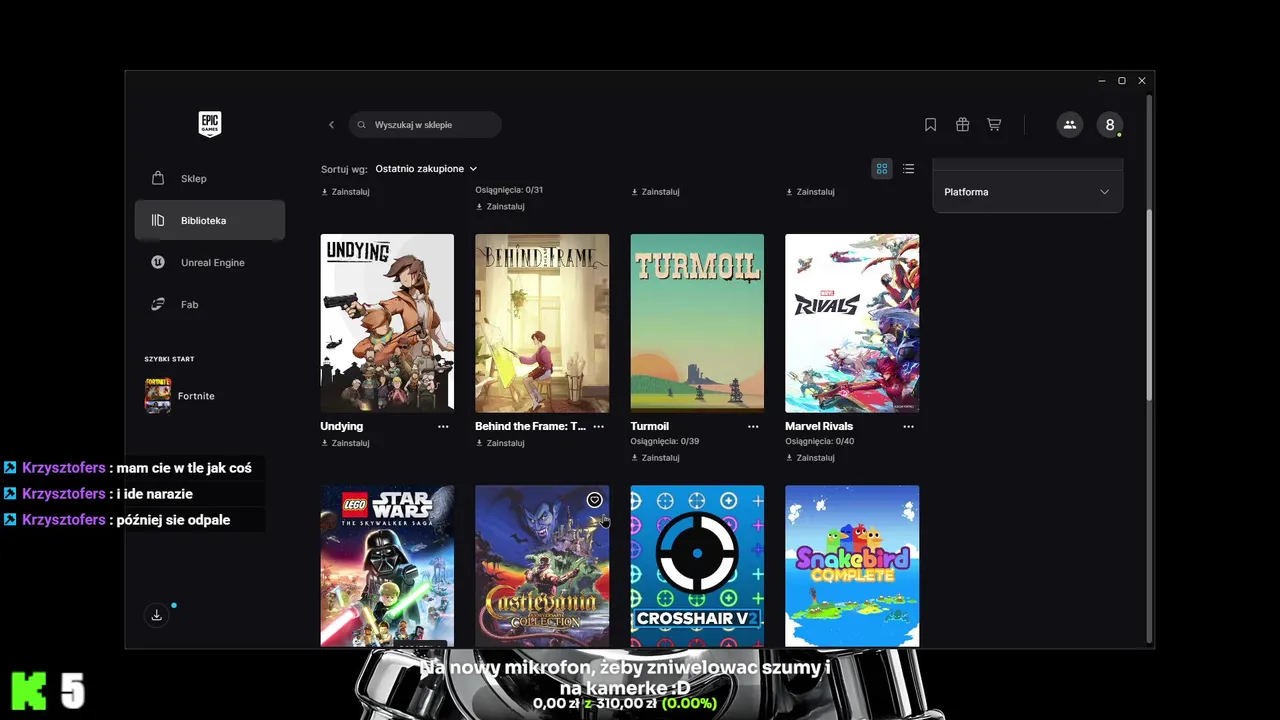
Task: Click Marvel Rivals Osiągnięcia: 0/40 text
Action: (820, 441)
